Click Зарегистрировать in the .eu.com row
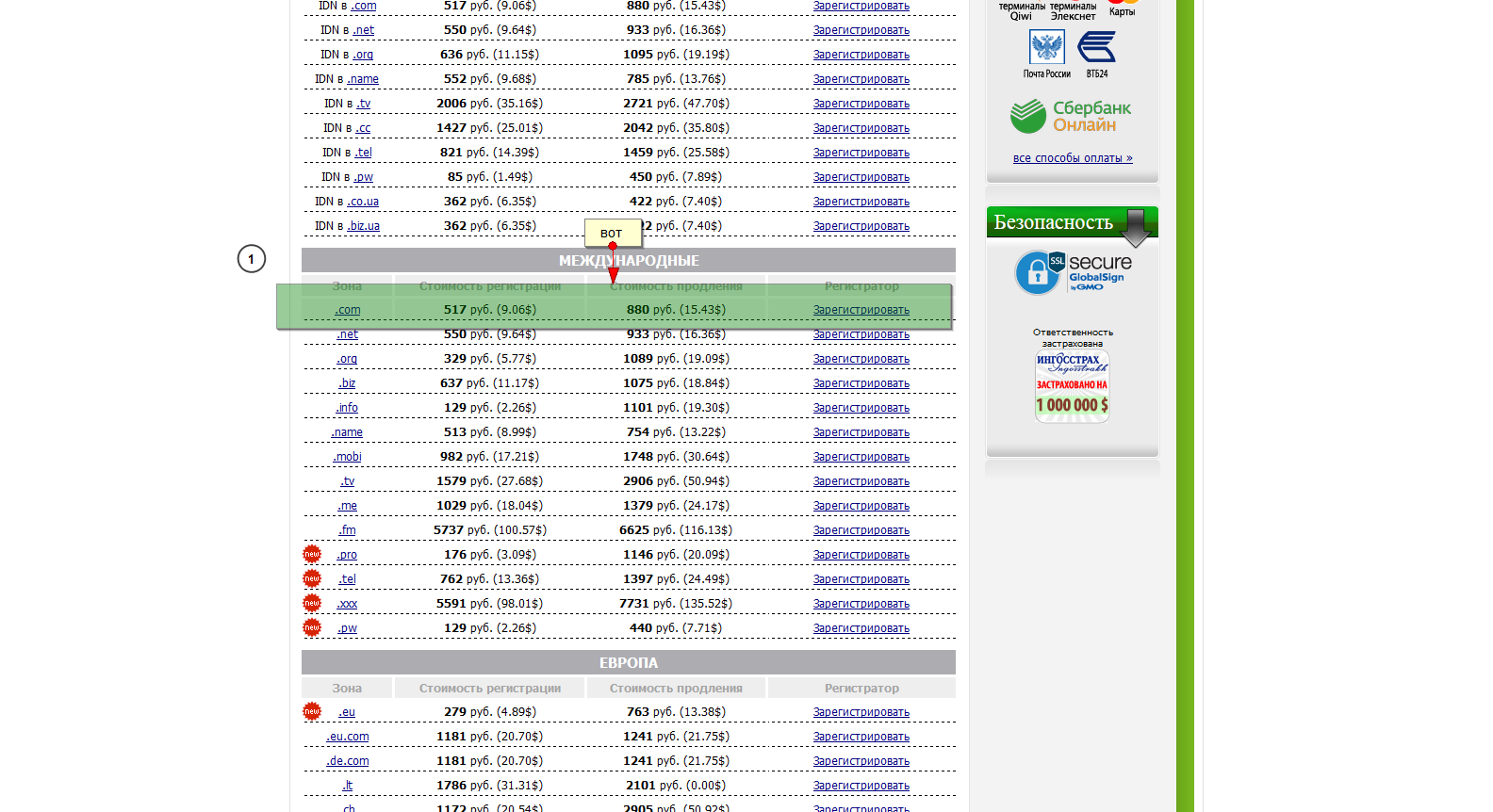Viewport: 1493px width, 812px height. [861, 737]
